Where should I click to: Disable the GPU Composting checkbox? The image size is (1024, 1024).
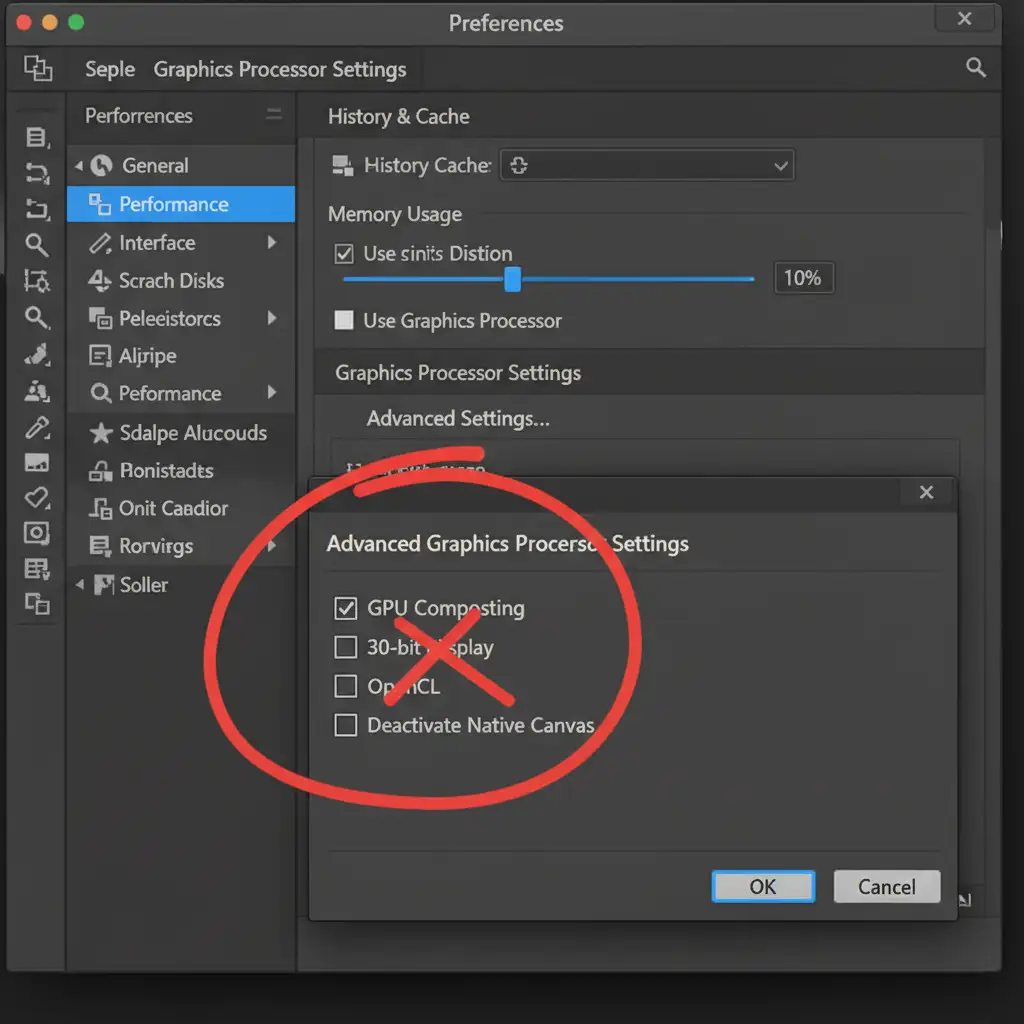345,608
